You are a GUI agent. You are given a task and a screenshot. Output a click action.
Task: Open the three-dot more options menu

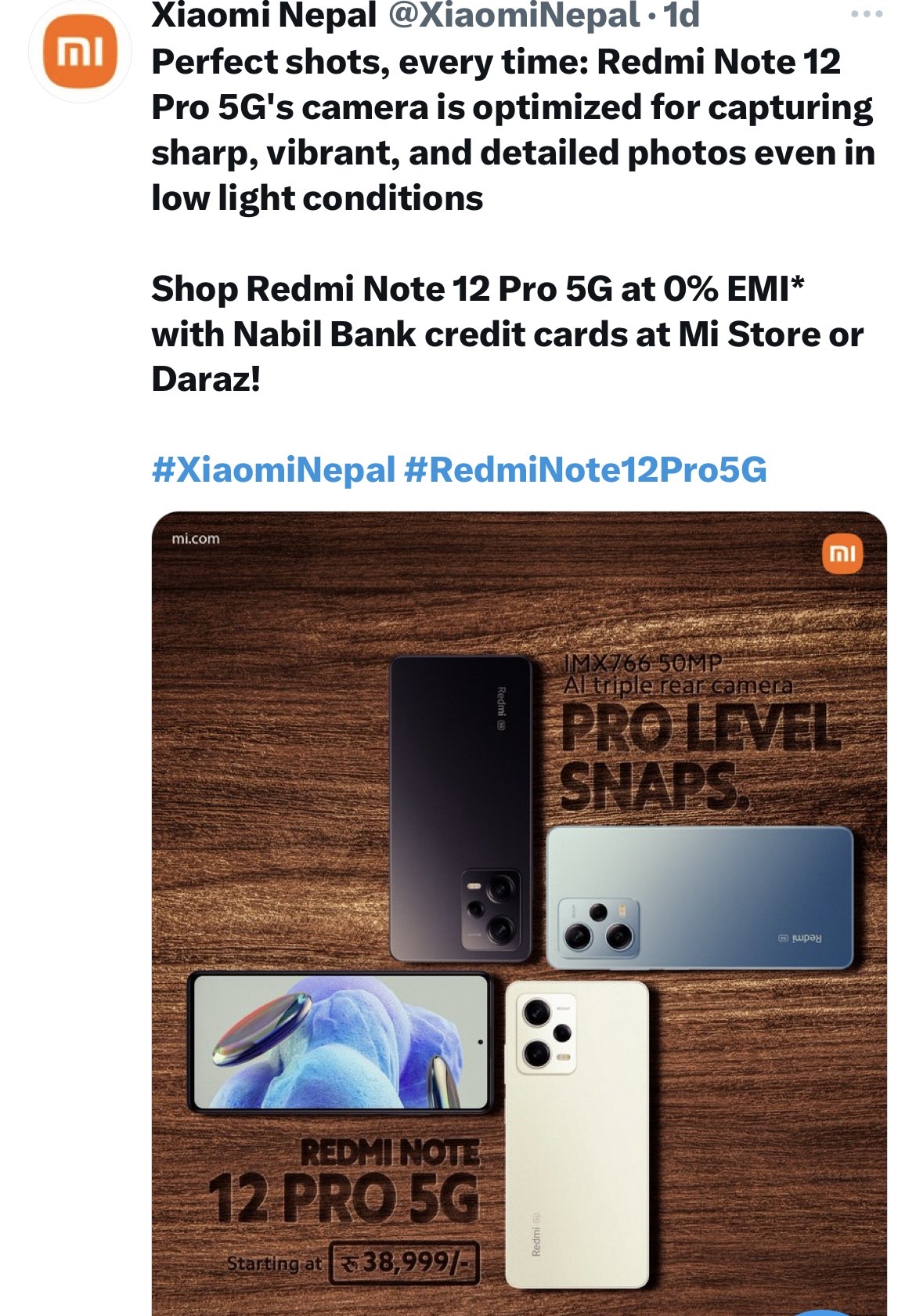(x=867, y=14)
